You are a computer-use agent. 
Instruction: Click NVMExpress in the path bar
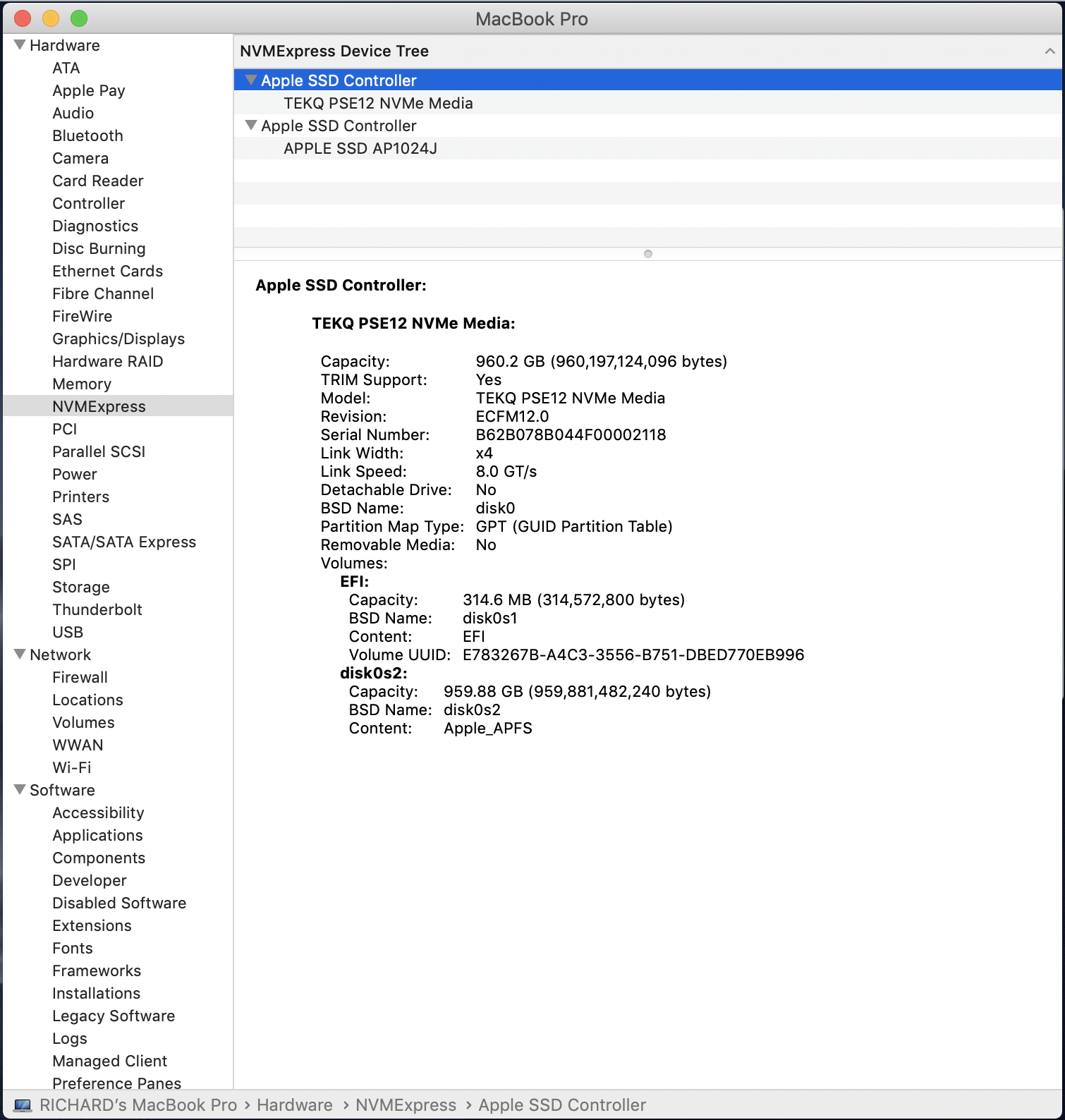point(406,1105)
